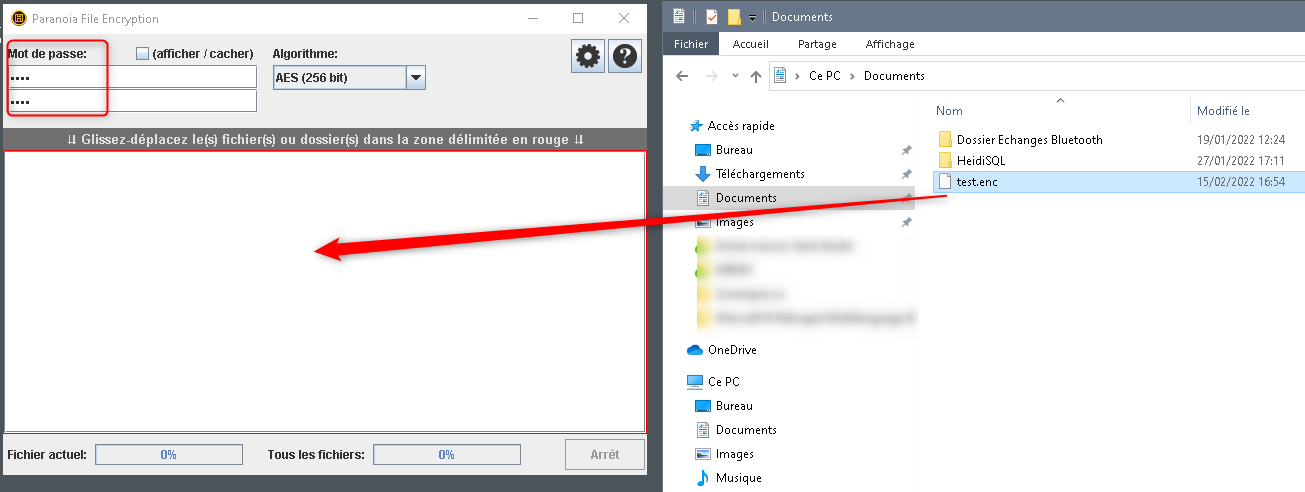The height and width of the screenshot is (492, 1305).
Task: Click Paranoia File Encryption title bar icon
Action: [18, 19]
